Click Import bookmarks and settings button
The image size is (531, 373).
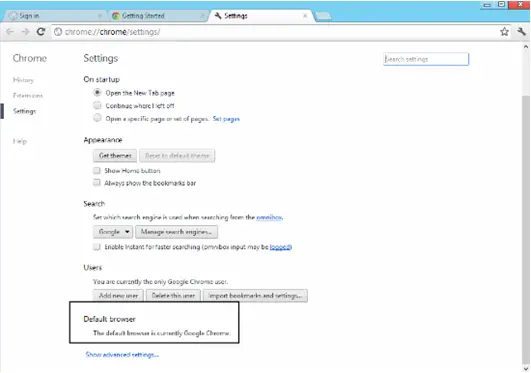pos(255,296)
